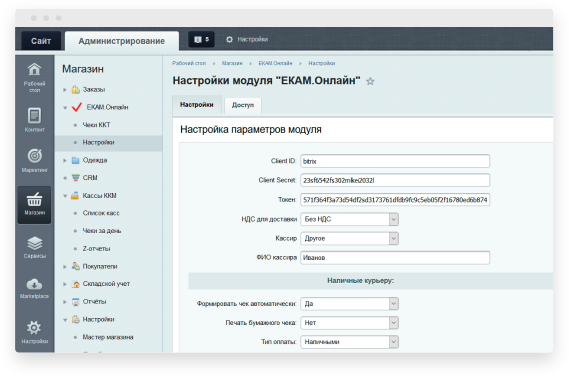Open Печать бумажного чека dropdown
Image resolution: width=569 pixels, height=376 pixels.
pyautogui.click(x=349, y=323)
